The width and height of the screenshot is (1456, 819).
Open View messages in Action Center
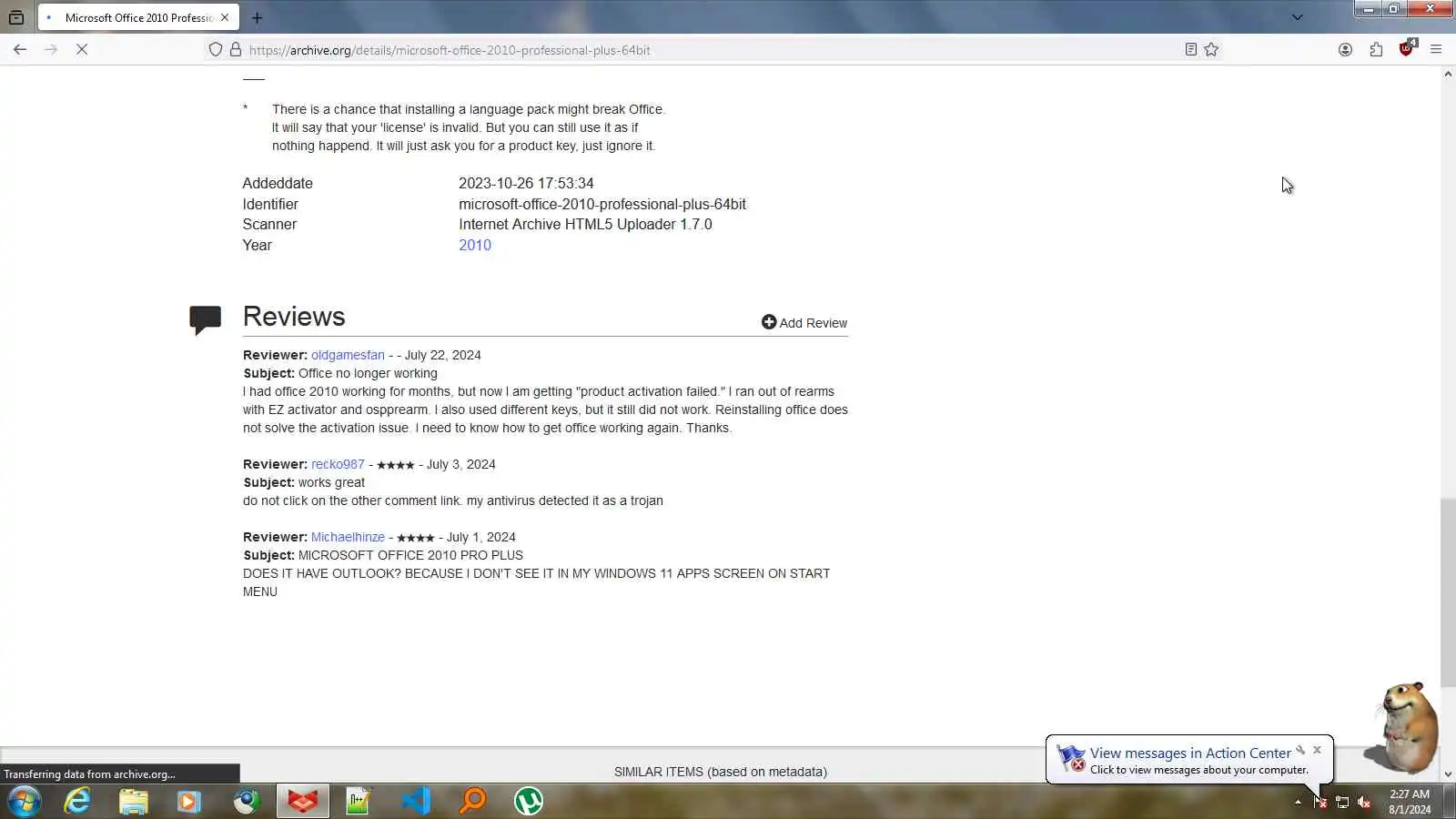(x=1190, y=753)
